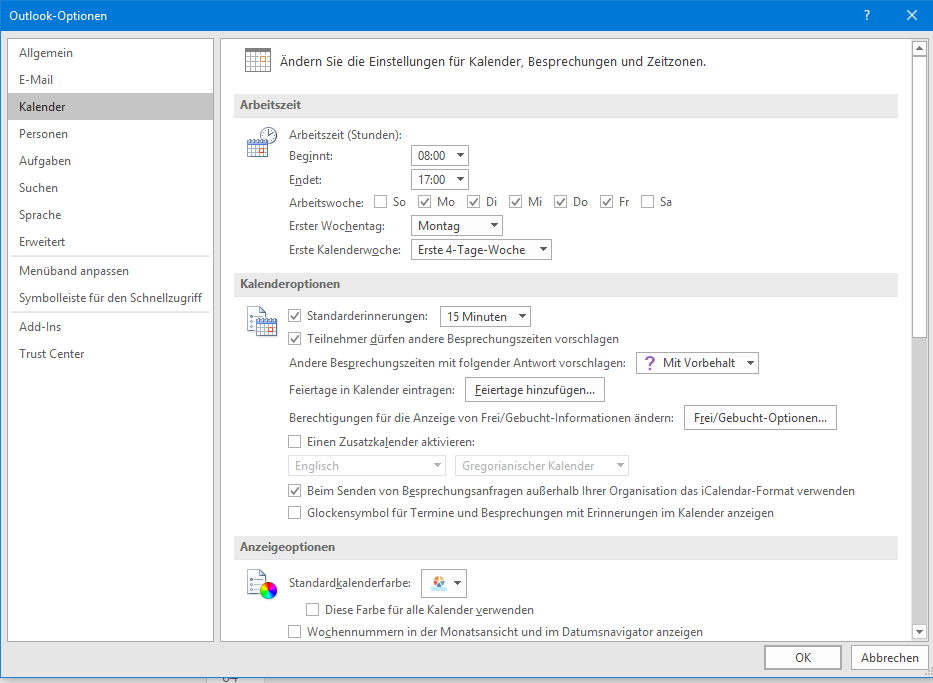Screen dimensions: 933x683
Task: Click the purple question mark tentative icon
Action: tap(650, 363)
